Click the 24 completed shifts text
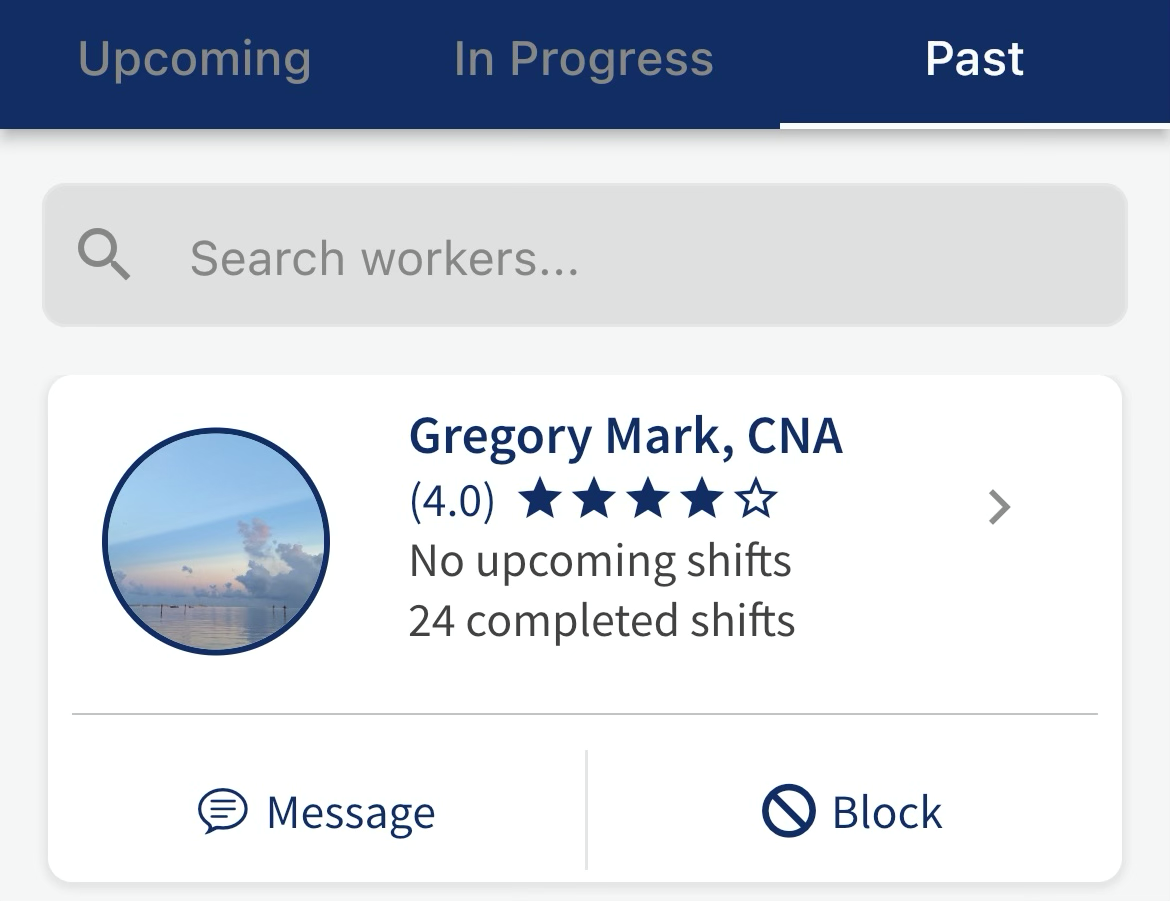Image resolution: width=1170 pixels, height=901 pixels. pos(601,621)
